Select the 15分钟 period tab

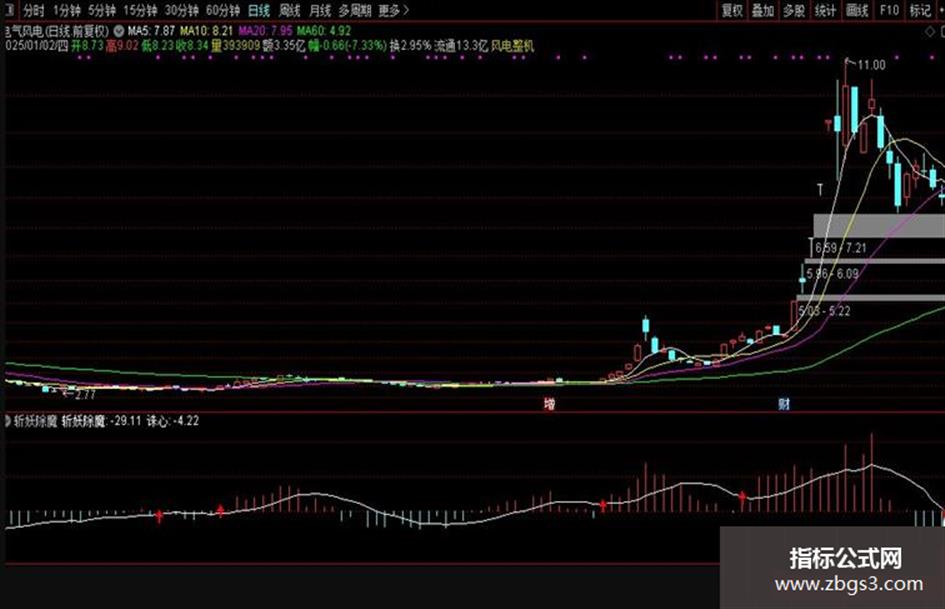pos(140,10)
